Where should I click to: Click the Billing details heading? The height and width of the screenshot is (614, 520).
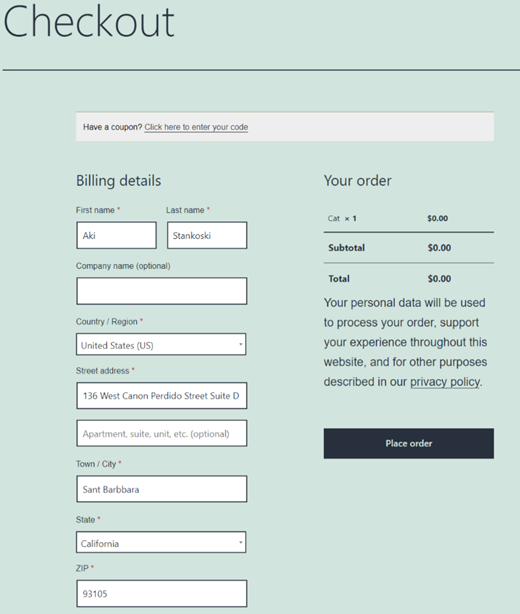[x=118, y=181]
